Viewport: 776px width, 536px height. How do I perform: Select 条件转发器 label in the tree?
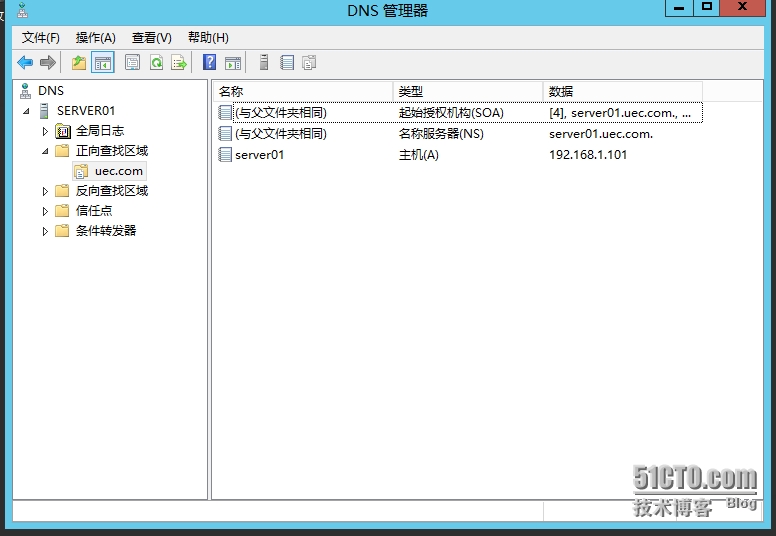point(106,231)
